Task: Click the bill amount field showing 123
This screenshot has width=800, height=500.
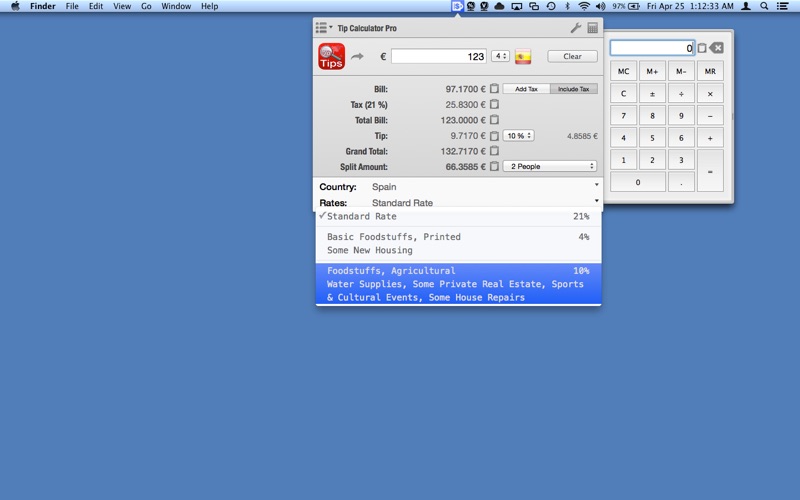Action: [439, 56]
